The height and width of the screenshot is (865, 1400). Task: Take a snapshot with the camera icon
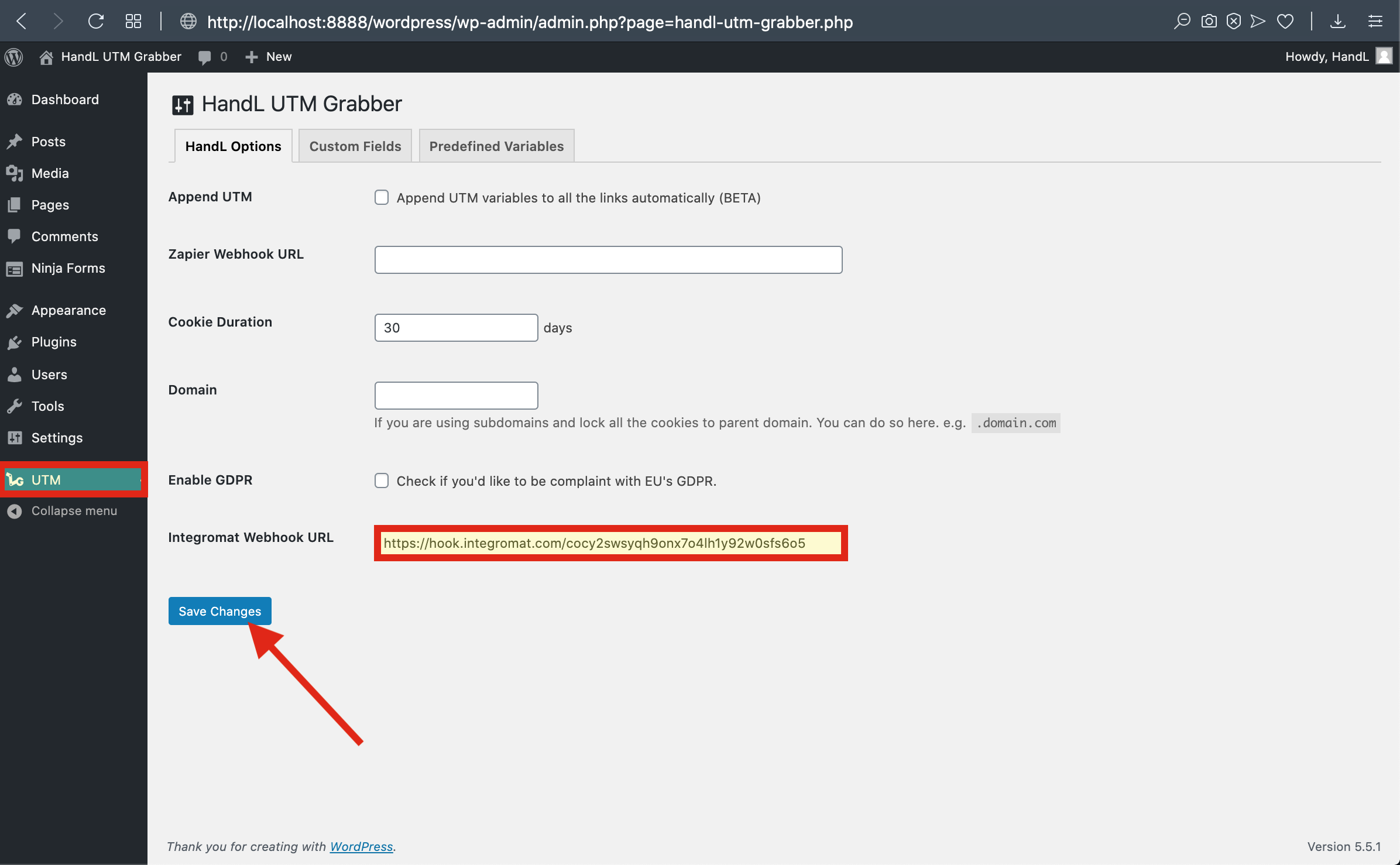point(1209,22)
